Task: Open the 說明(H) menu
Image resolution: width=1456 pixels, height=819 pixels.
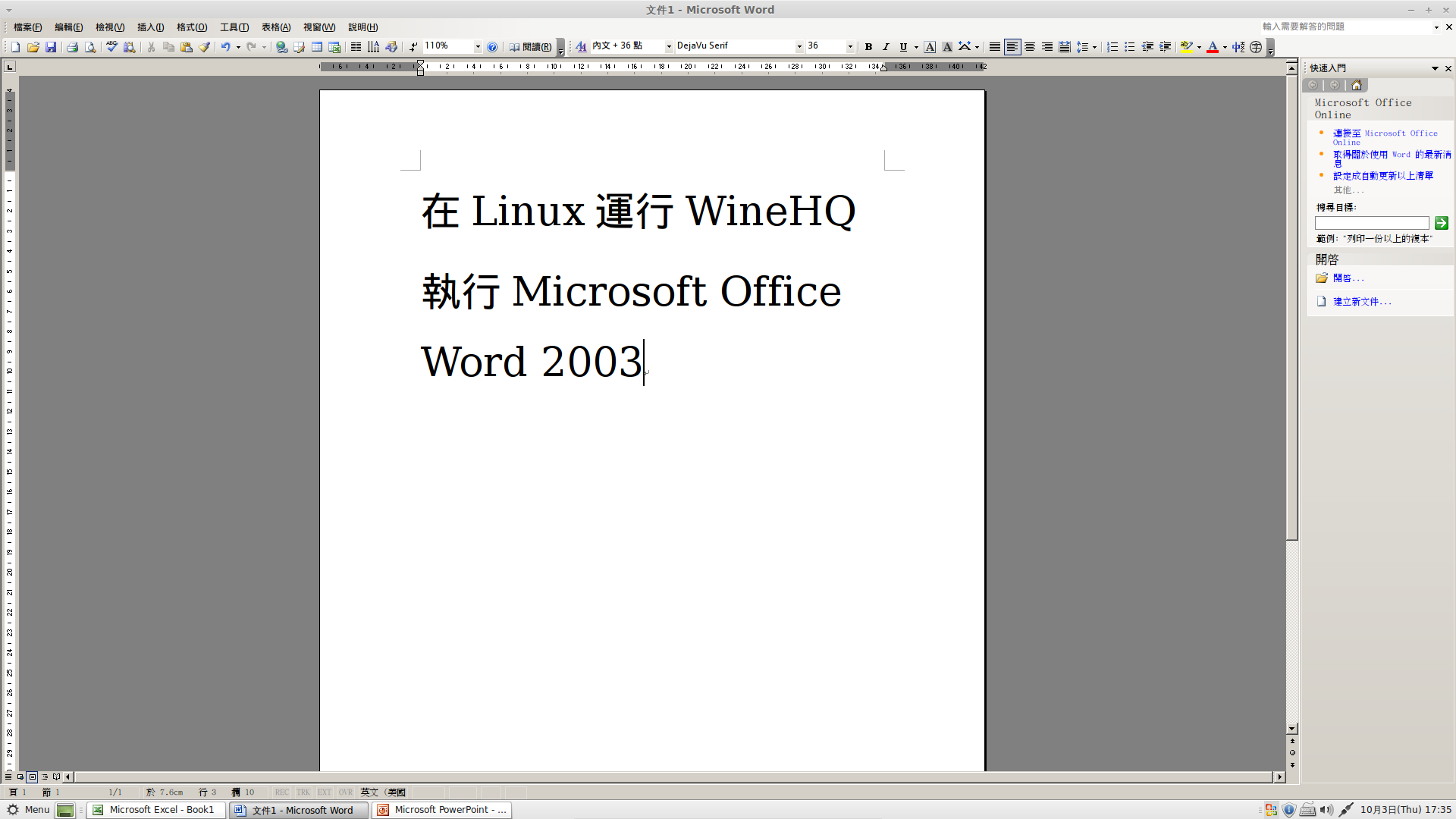Action: click(363, 27)
